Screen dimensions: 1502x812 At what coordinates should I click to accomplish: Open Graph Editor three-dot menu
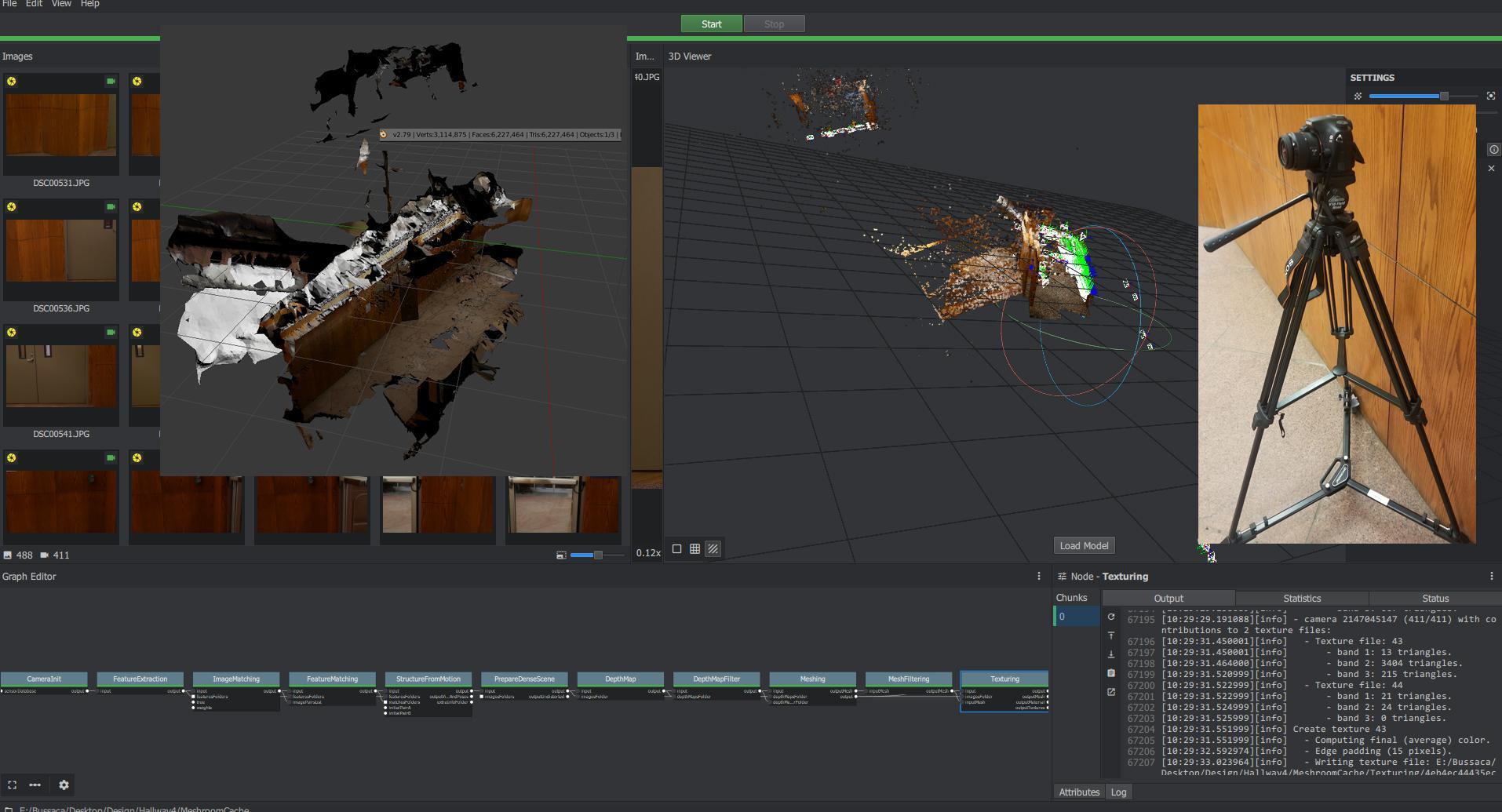point(1039,576)
